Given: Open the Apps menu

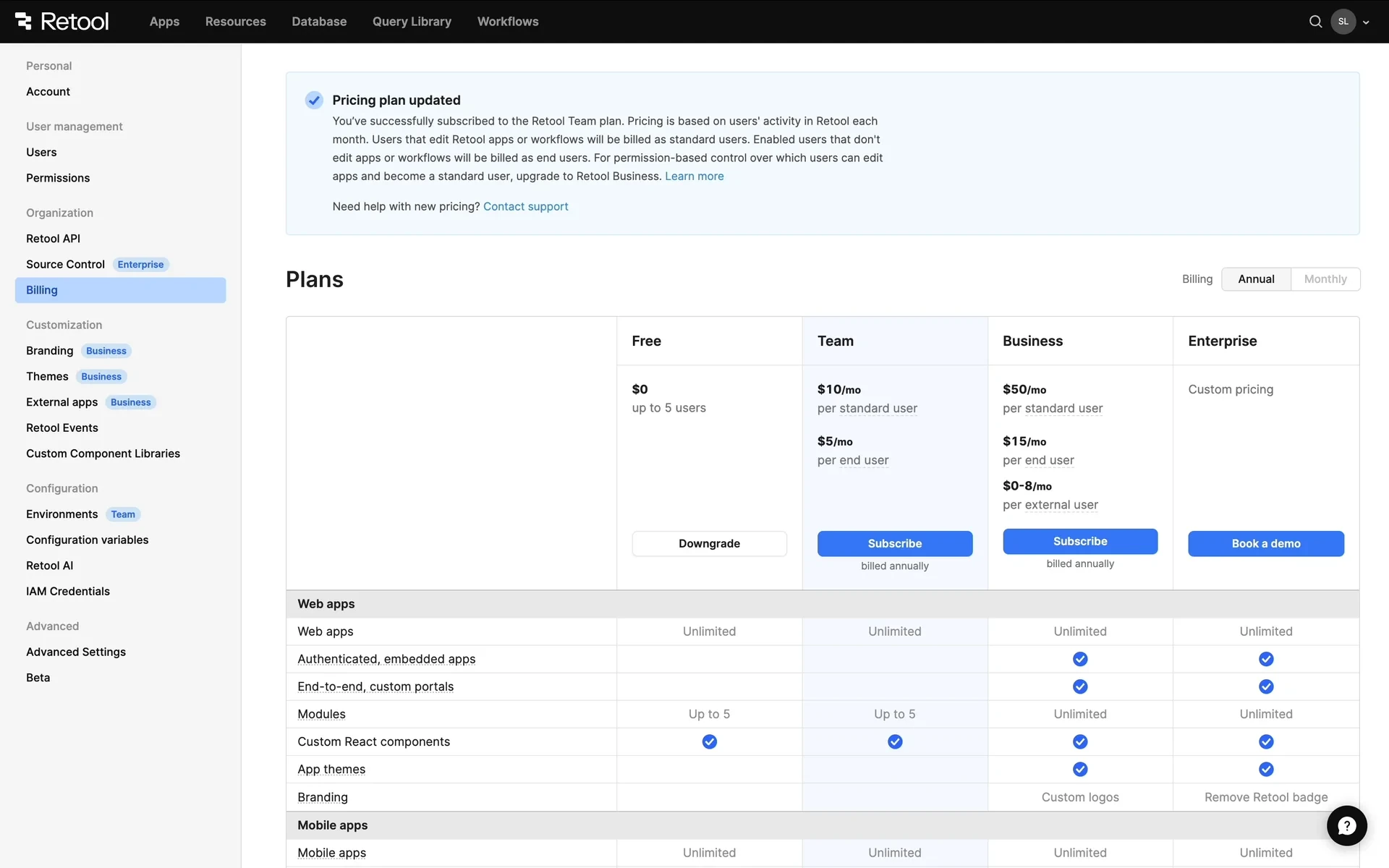Looking at the screenshot, I should point(164,22).
